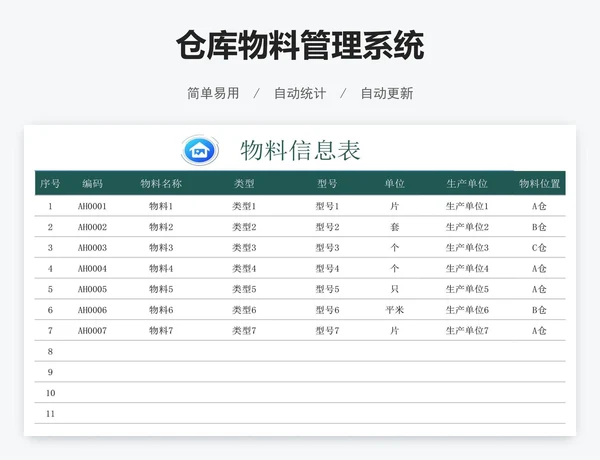Select row number 10
The image size is (600, 460).
coord(51,393)
